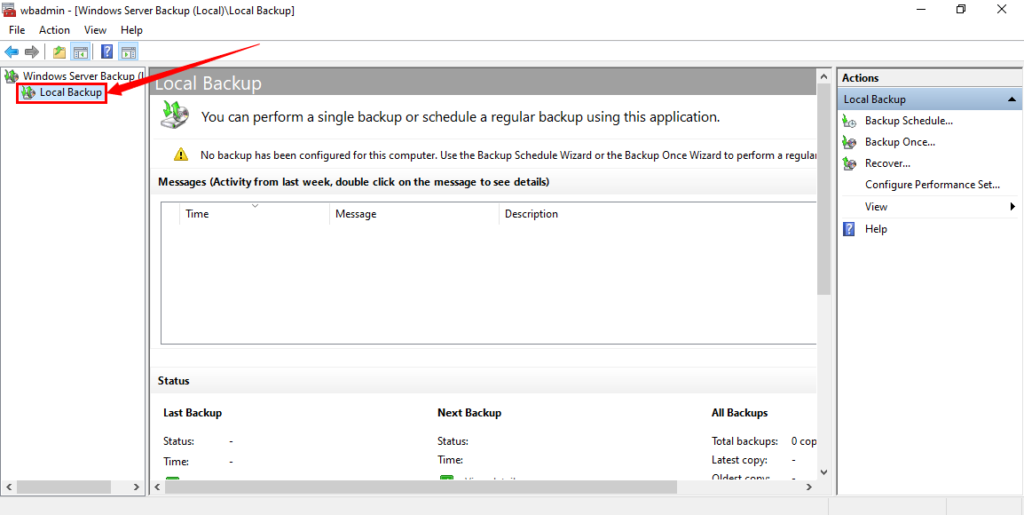Click the Messages section heading text
Image resolution: width=1024 pixels, height=515 pixels.
[x=353, y=182]
